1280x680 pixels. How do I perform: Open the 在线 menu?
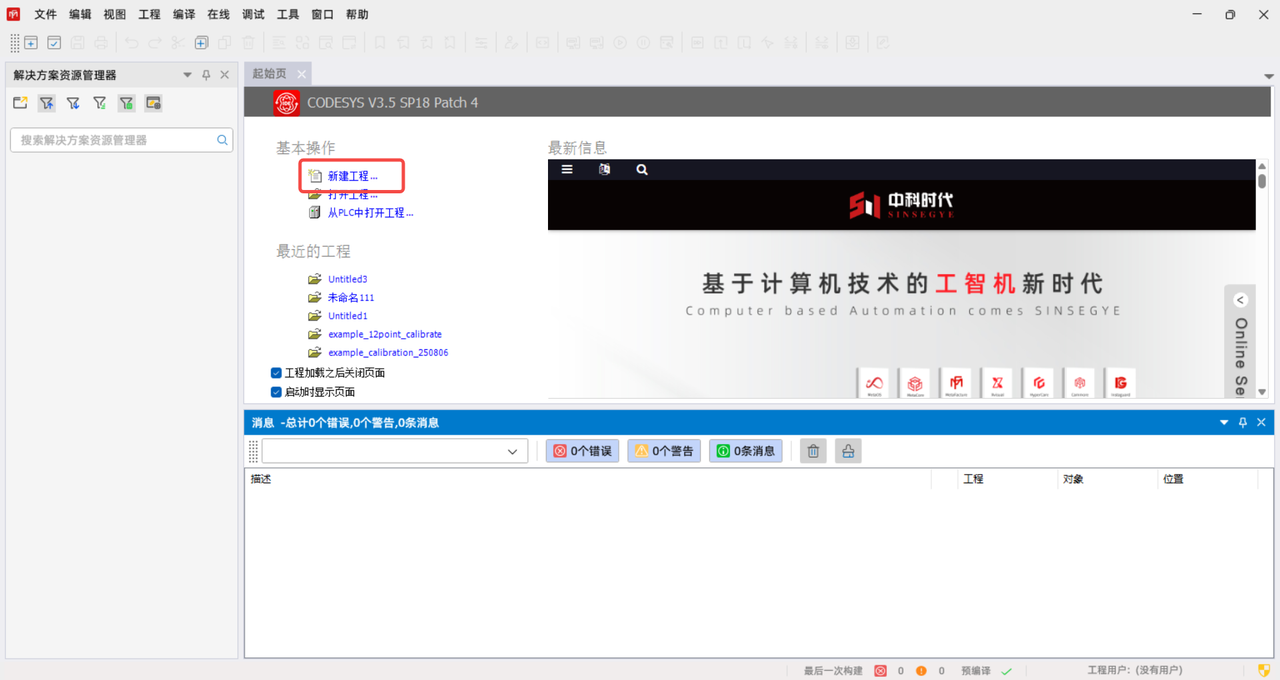click(x=218, y=15)
